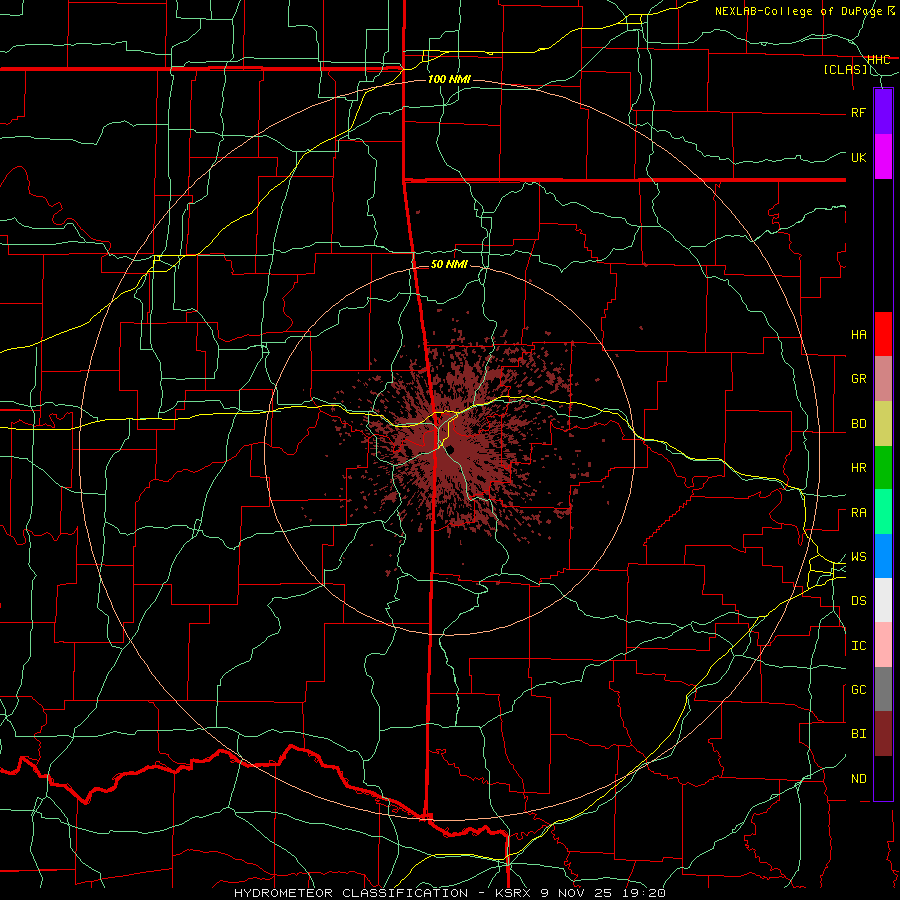Image resolution: width=900 pixels, height=900 pixels.
Task: Click the GR pink-brown legend swatch
Action: 883,379
